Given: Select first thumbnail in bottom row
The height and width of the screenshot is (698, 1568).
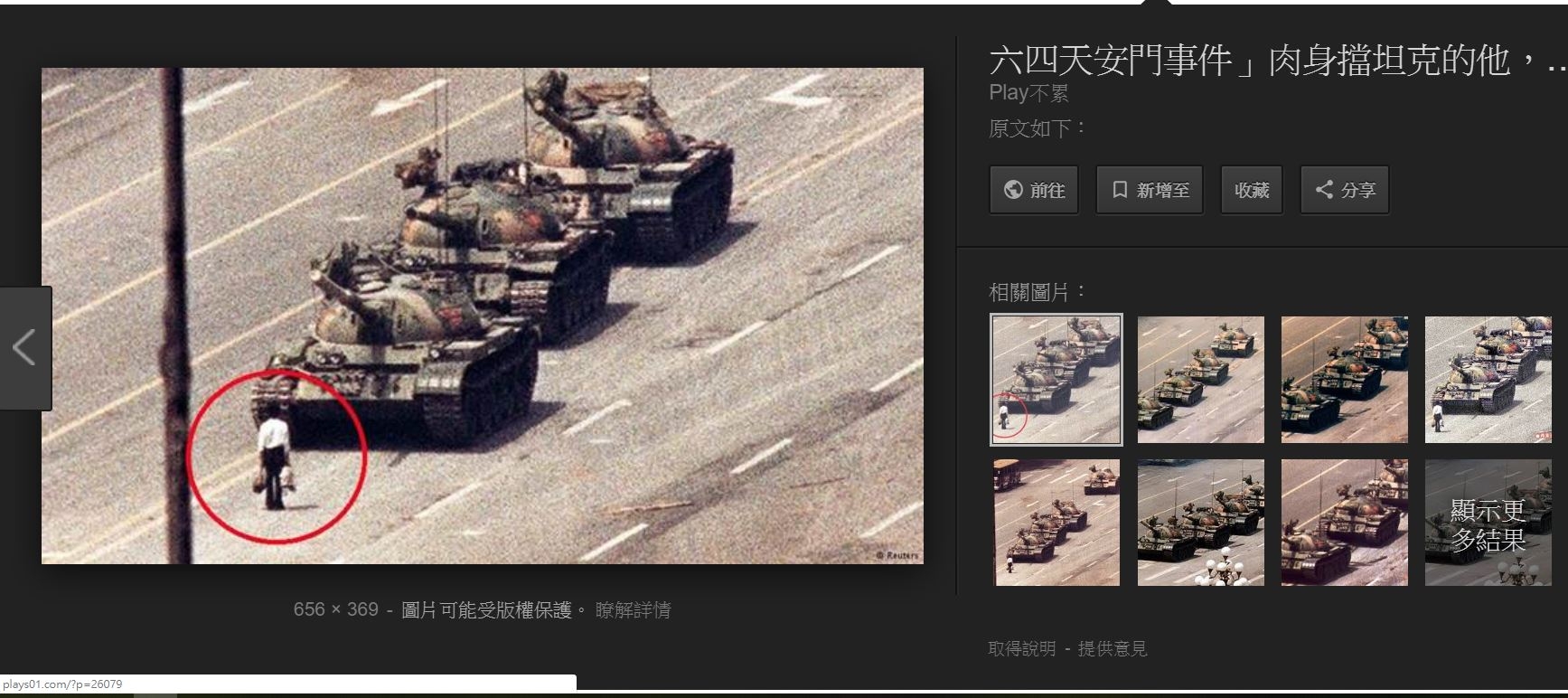Looking at the screenshot, I should 1056,523.
